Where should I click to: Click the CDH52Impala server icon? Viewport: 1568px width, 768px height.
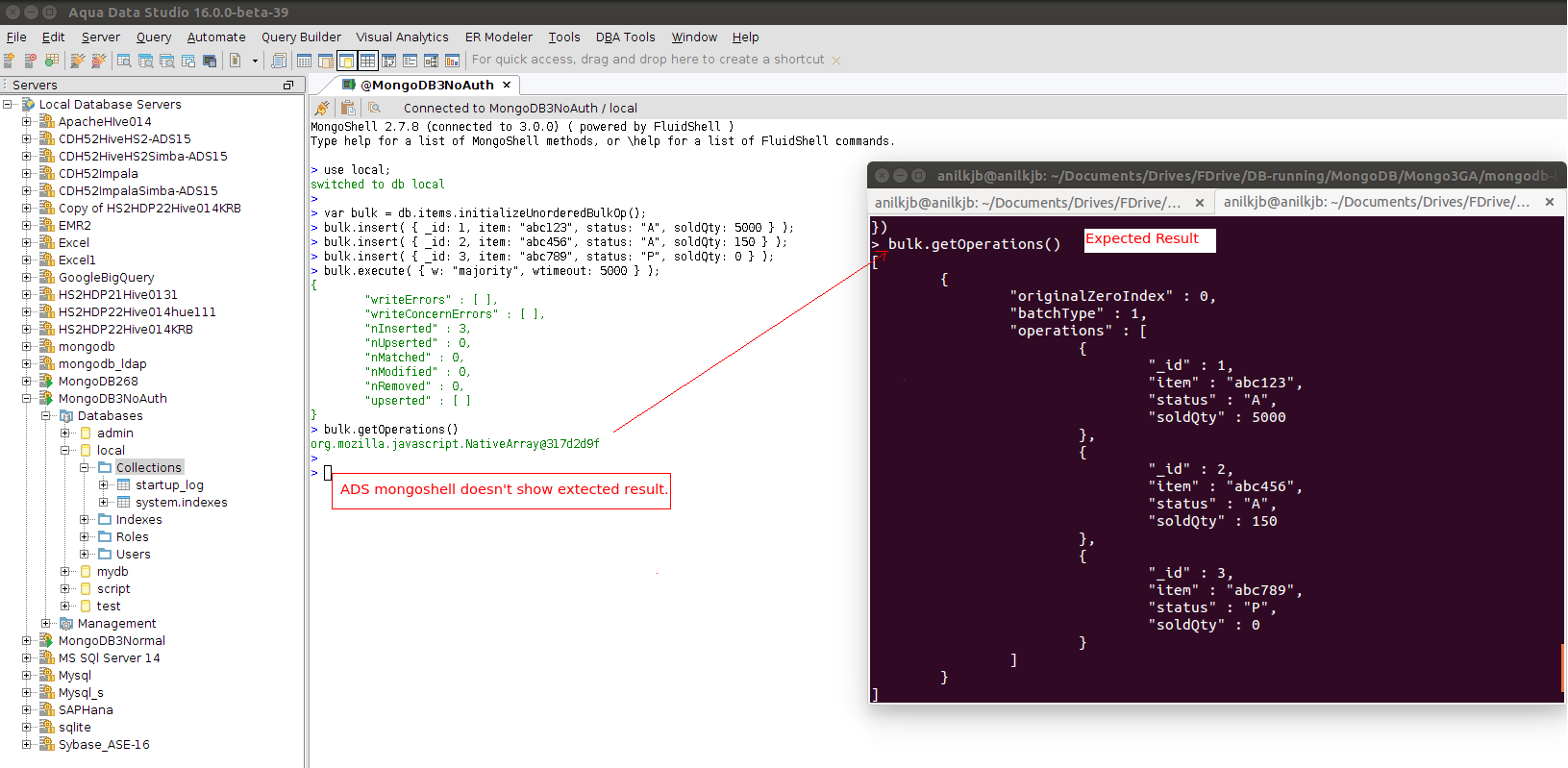[x=46, y=174]
